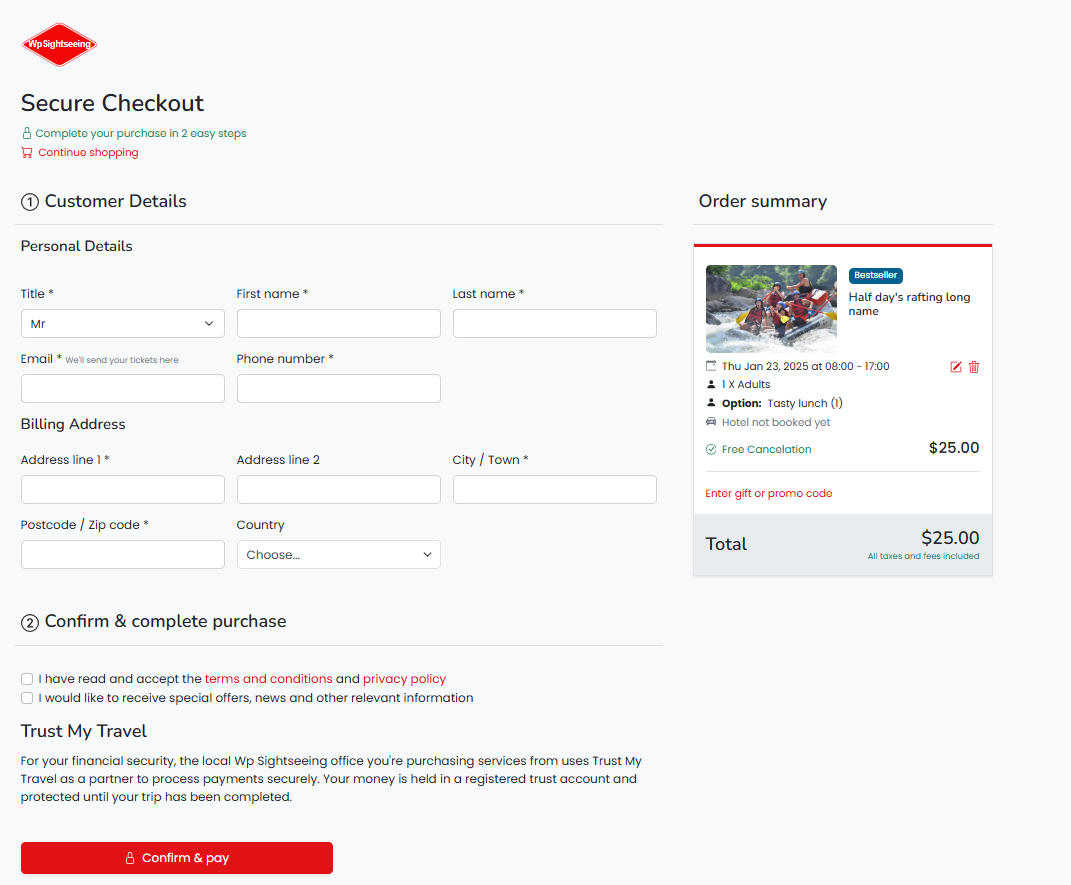Accept the terms and conditions checkbox

(x=27, y=679)
